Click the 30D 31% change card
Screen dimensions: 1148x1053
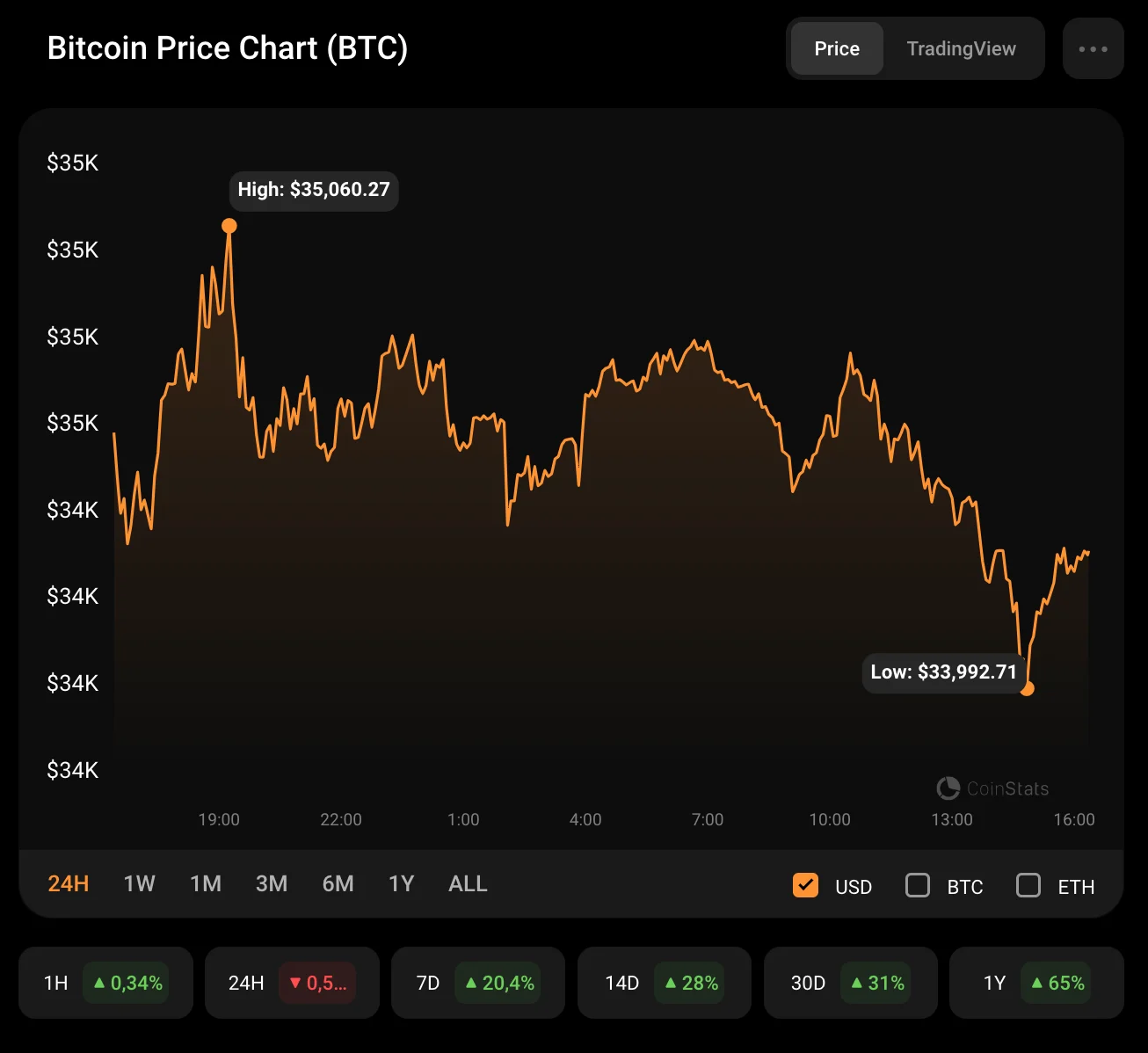850,983
